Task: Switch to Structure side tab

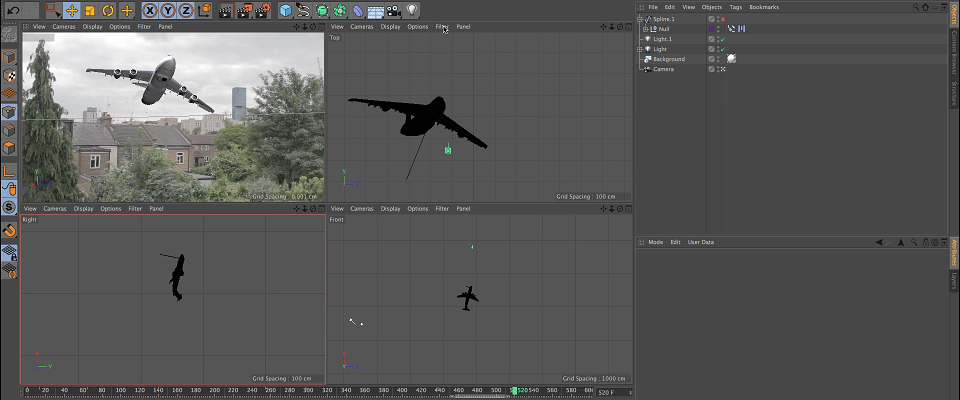Action: (953, 94)
